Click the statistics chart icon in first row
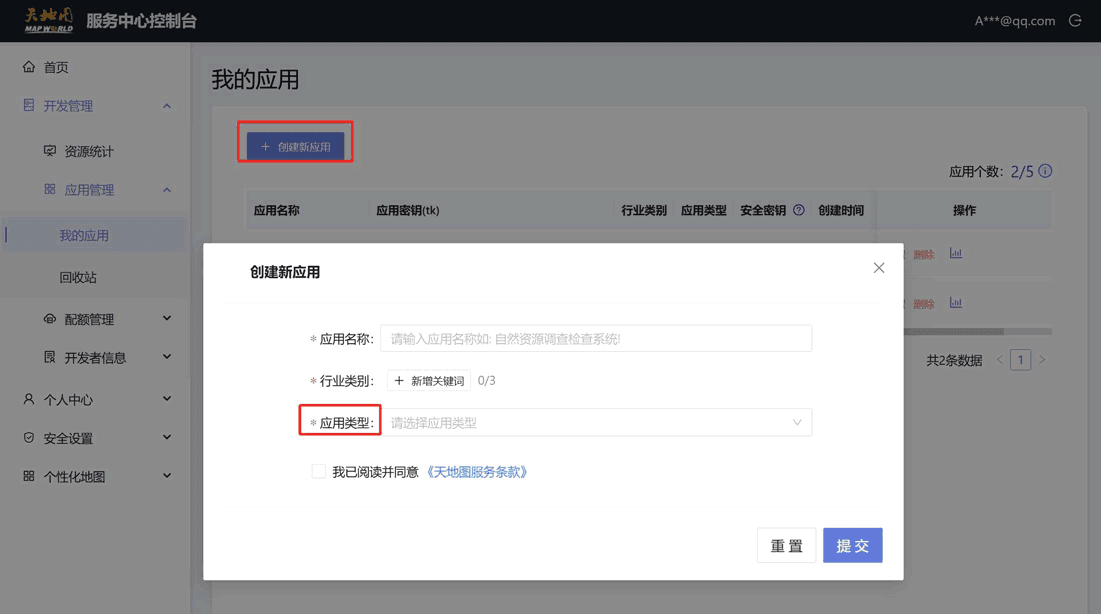1101x614 pixels. 956,253
